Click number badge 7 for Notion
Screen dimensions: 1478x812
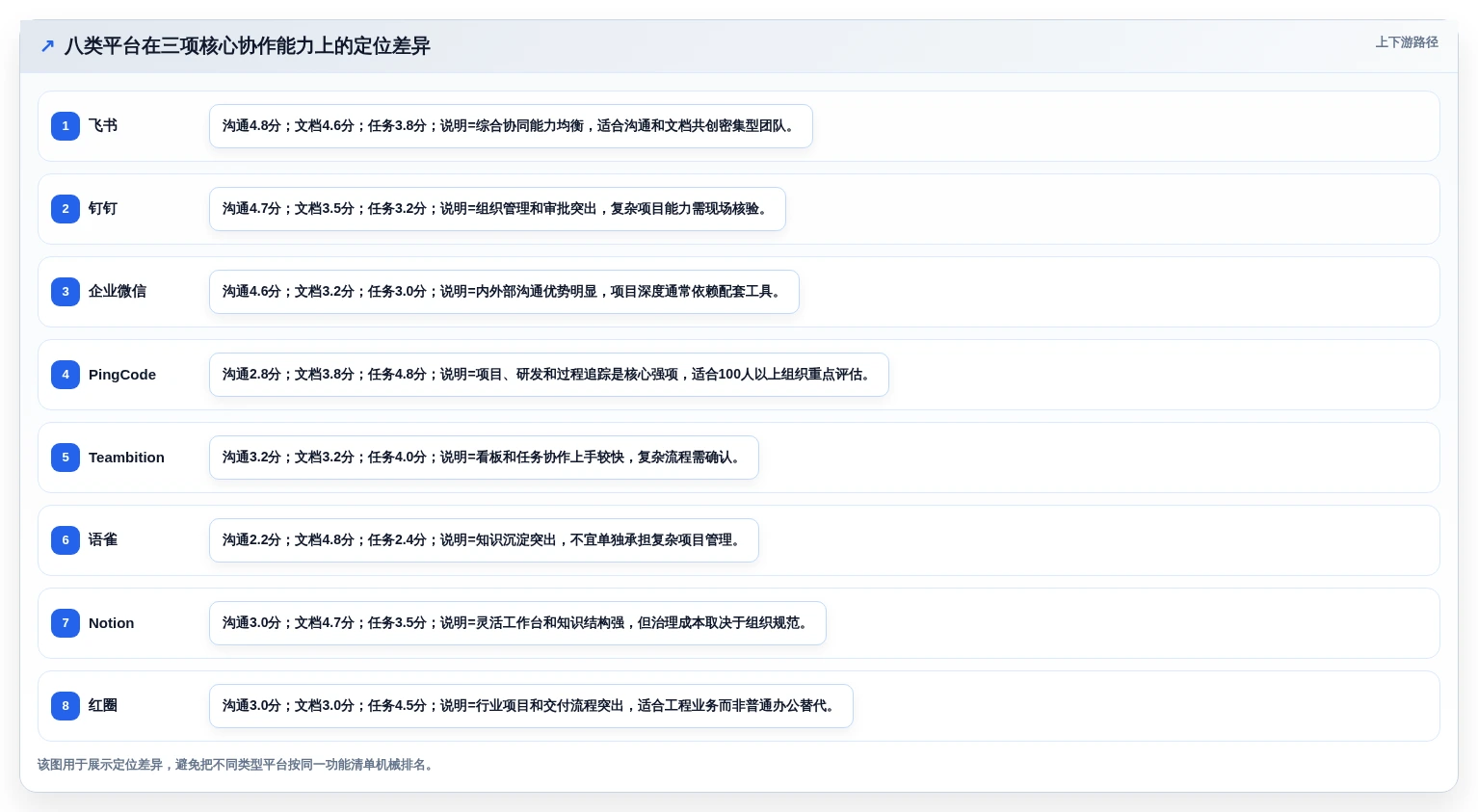click(66, 623)
